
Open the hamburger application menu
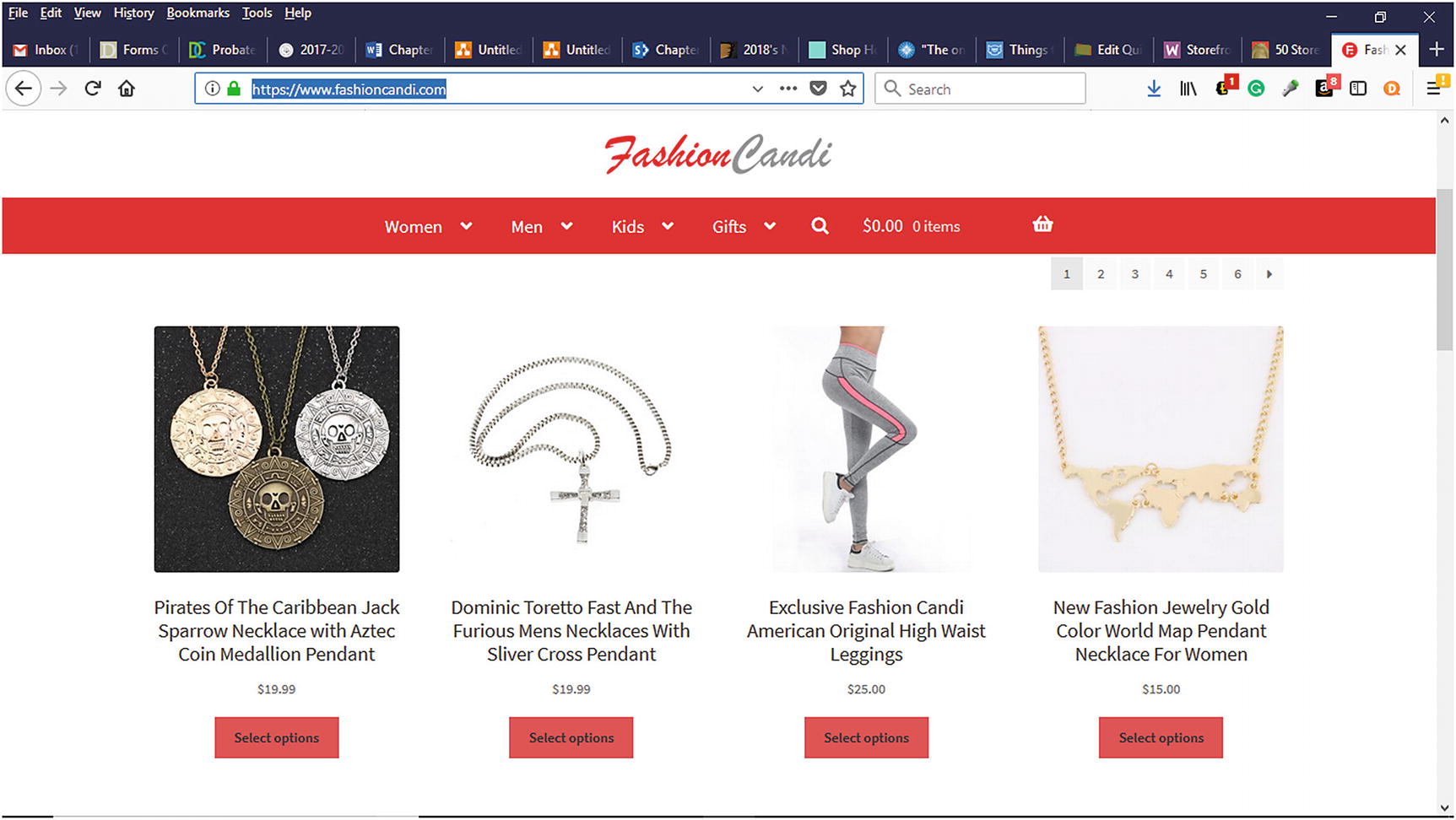coord(1434,89)
